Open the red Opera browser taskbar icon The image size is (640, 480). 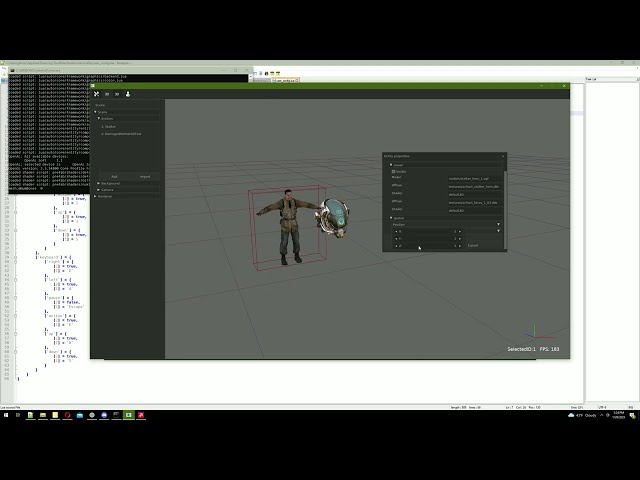[67, 415]
